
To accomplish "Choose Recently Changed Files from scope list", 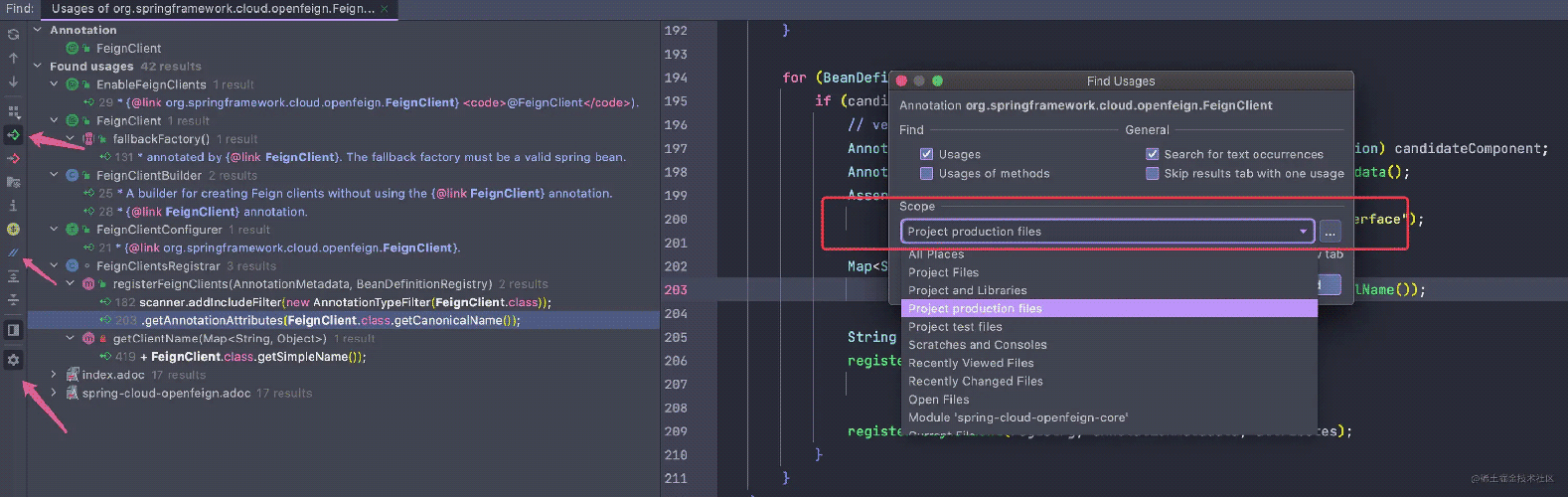I will click(975, 381).
